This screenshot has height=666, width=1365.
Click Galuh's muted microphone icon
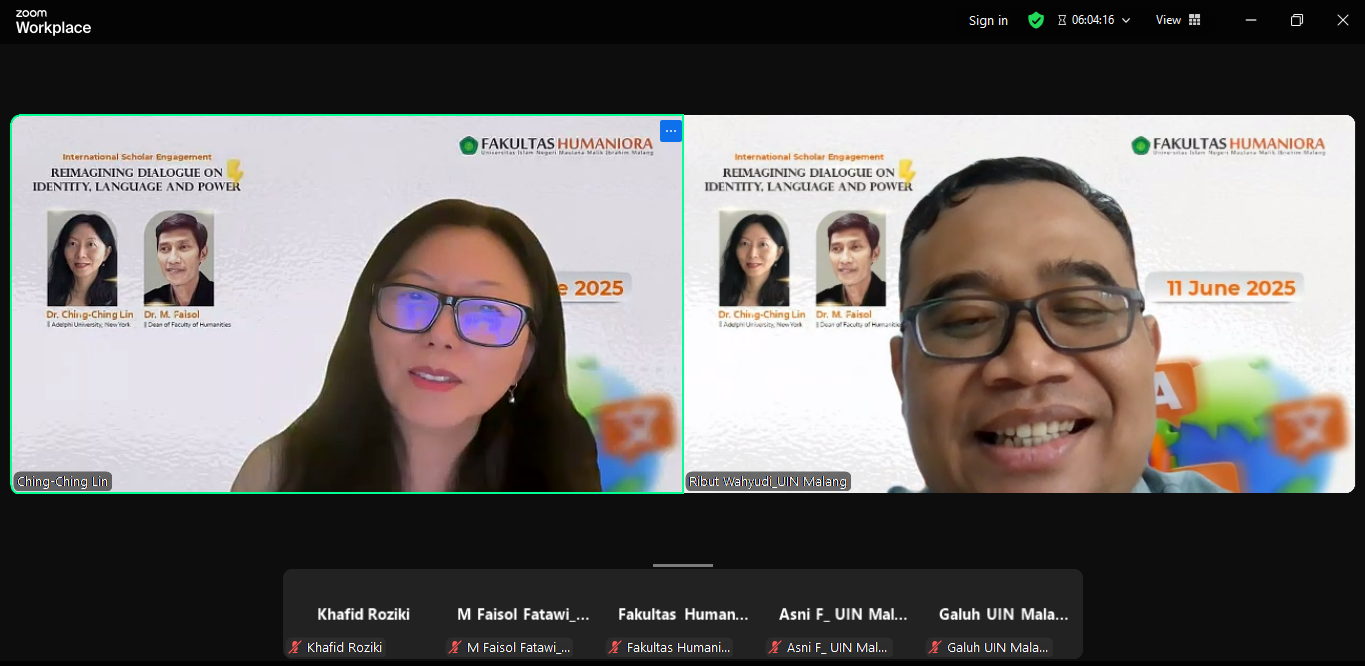(935, 647)
